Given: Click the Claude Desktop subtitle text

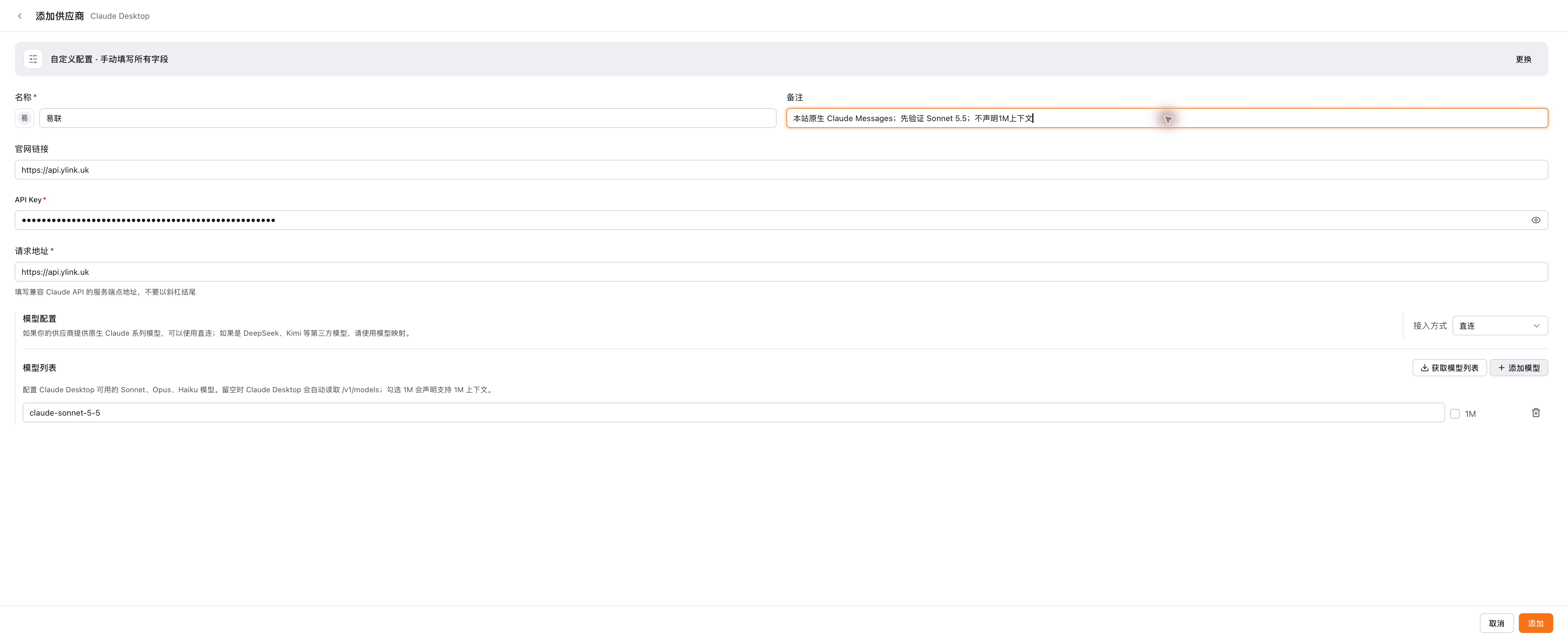Looking at the screenshot, I should tap(120, 16).
